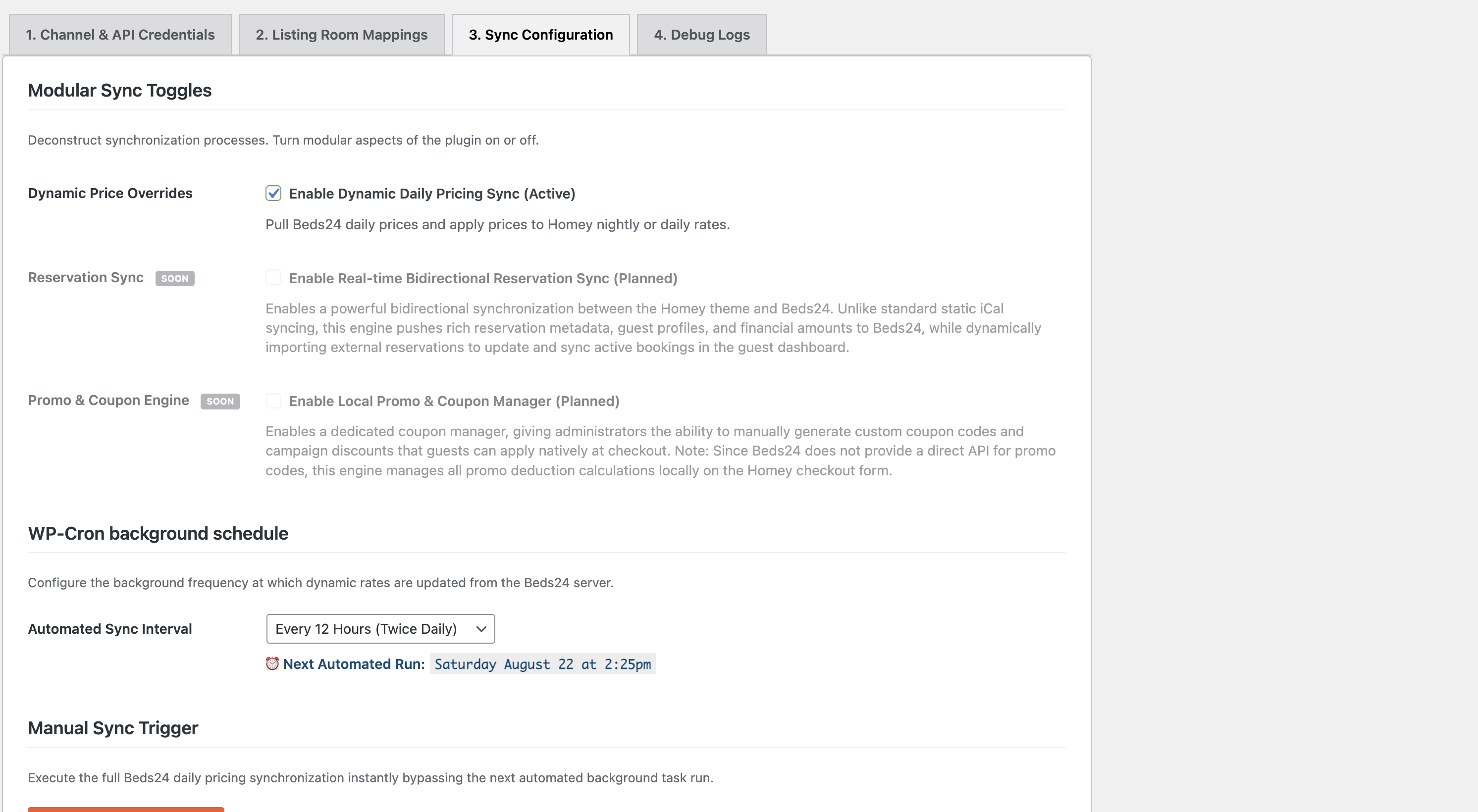Image resolution: width=1478 pixels, height=812 pixels.
Task: Click the 'Deconstruct synchronization processes' description line
Action: click(283, 140)
